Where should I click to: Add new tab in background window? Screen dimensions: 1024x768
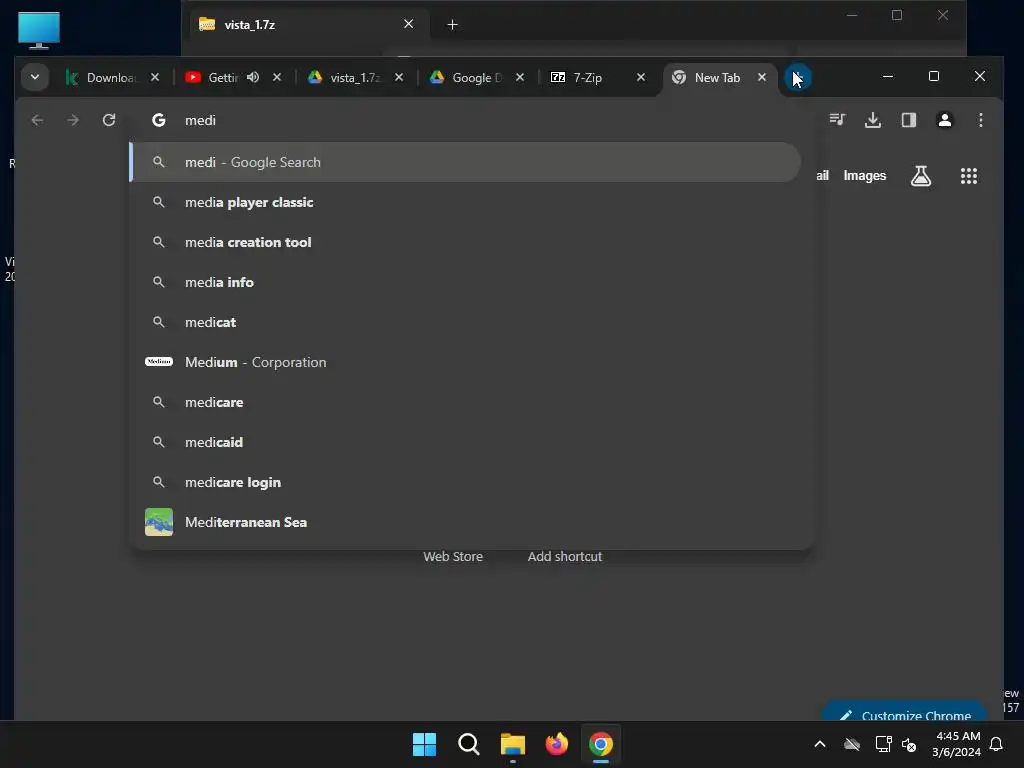click(x=452, y=25)
